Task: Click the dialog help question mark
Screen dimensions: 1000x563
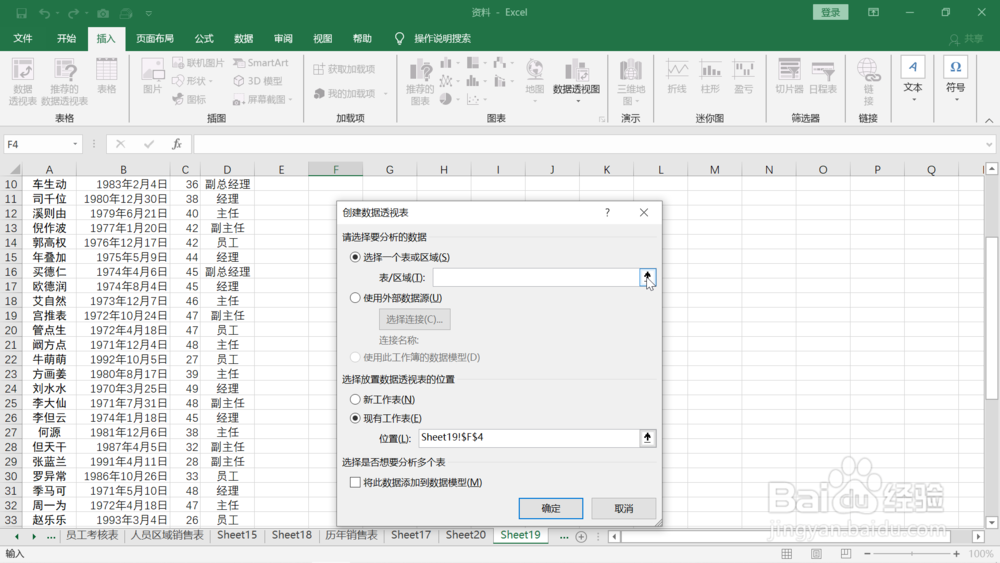Action: 607,212
